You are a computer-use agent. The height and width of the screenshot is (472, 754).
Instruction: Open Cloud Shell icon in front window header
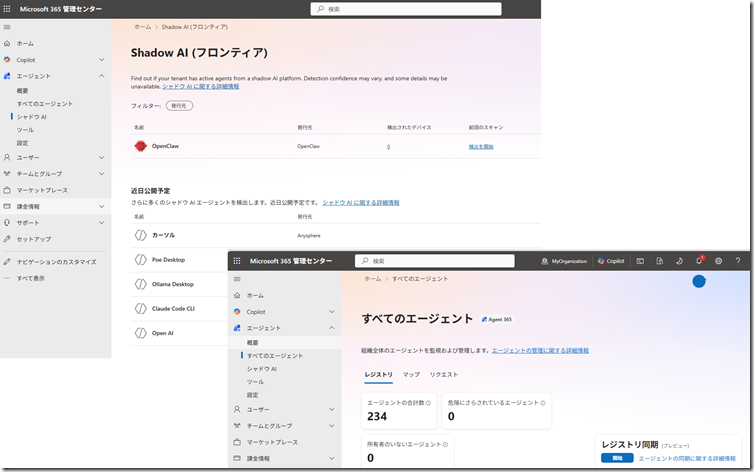click(x=640, y=261)
